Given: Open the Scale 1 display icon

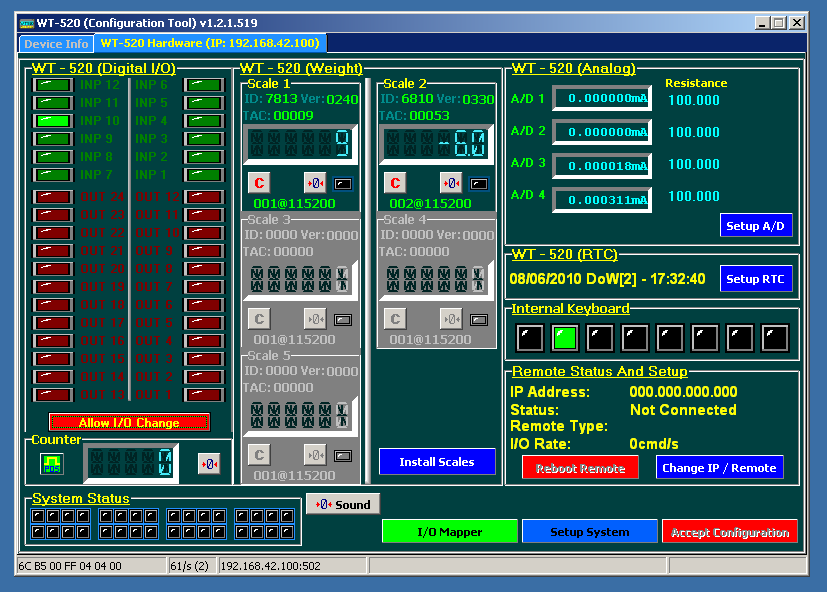Looking at the screenshot, I should (343, 184).
